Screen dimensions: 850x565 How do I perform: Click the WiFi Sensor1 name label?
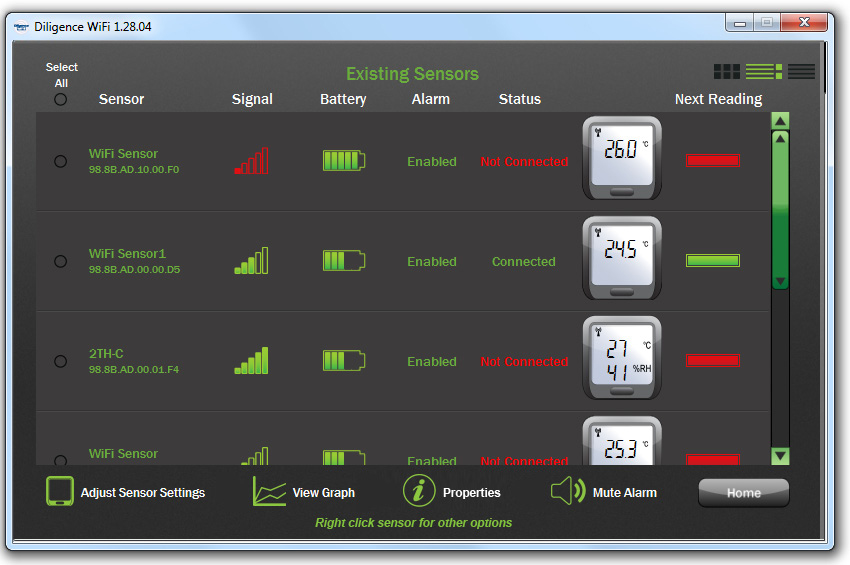127,254
